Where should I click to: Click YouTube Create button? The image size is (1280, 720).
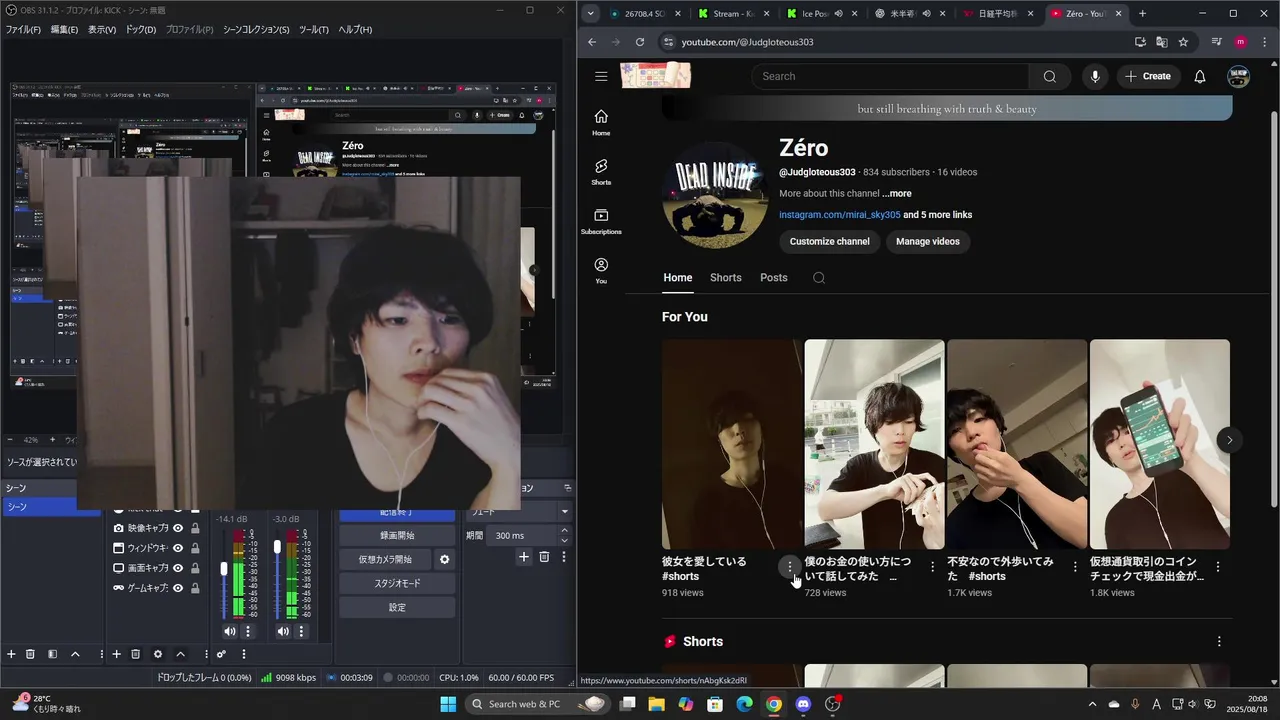tap(1147, 76)
